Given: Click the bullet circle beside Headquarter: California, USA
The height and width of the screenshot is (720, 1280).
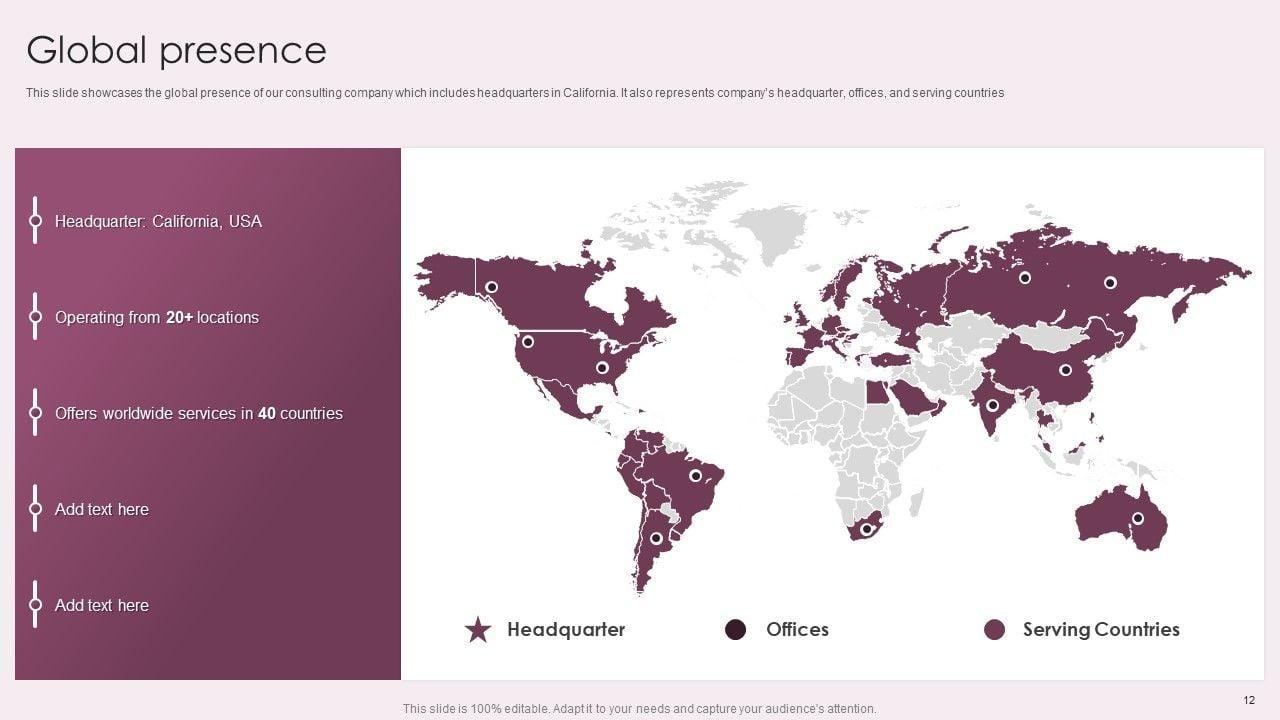Looking at the screenshot, I should click(35, 221).
